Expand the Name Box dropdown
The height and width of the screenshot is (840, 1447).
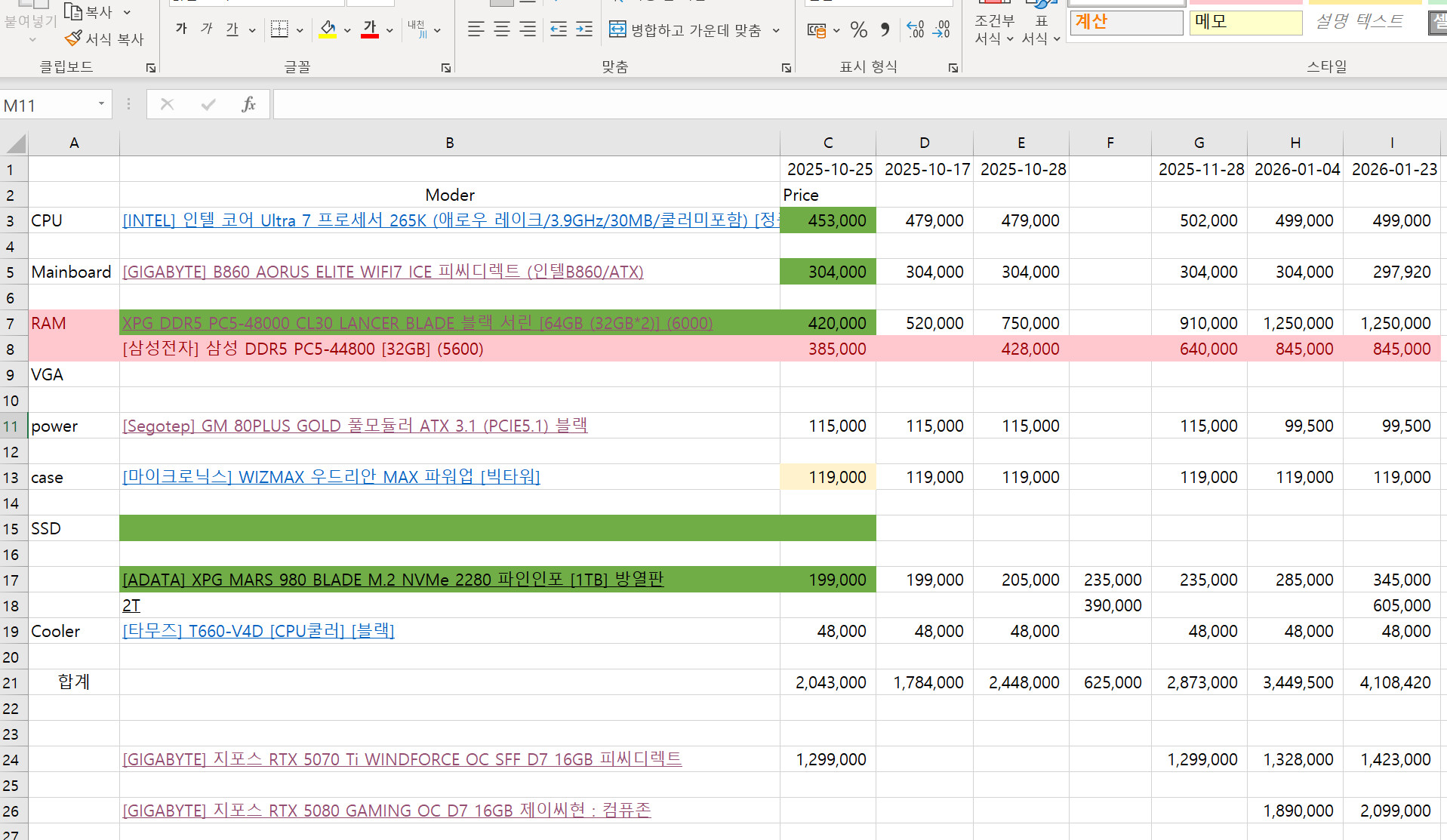[x=101, y=104]
